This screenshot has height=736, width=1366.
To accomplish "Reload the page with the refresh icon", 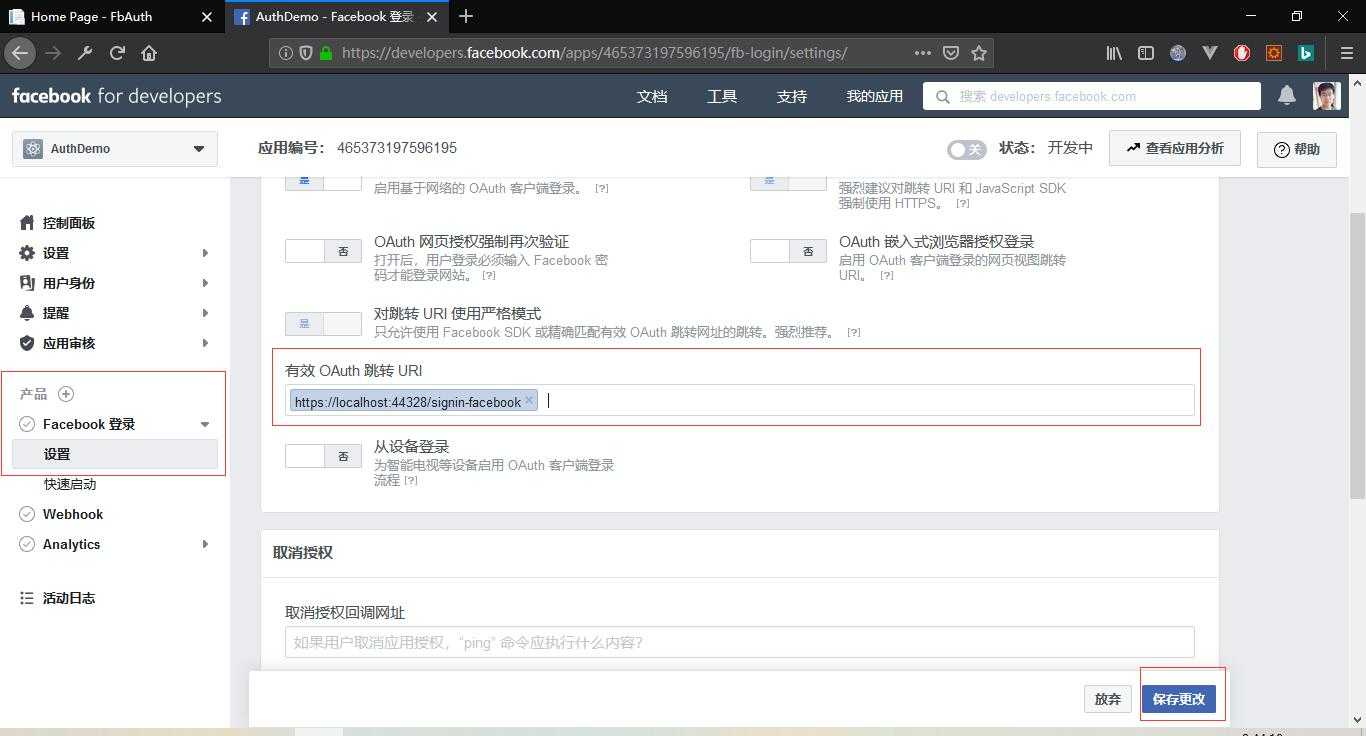I will pyautogui.click(x=117, y=53).
